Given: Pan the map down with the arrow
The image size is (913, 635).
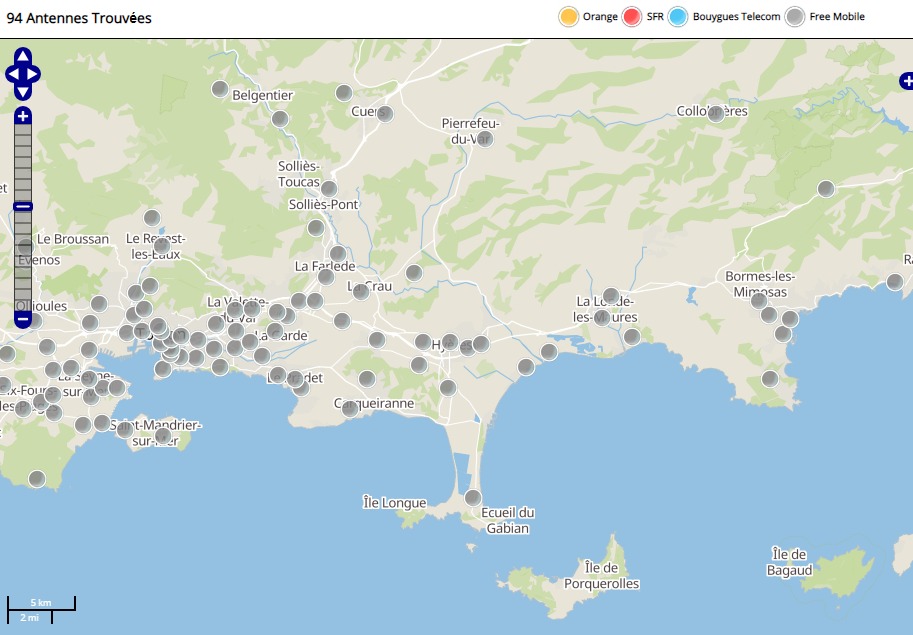Looking at the screenshot, I should (23, 92).
